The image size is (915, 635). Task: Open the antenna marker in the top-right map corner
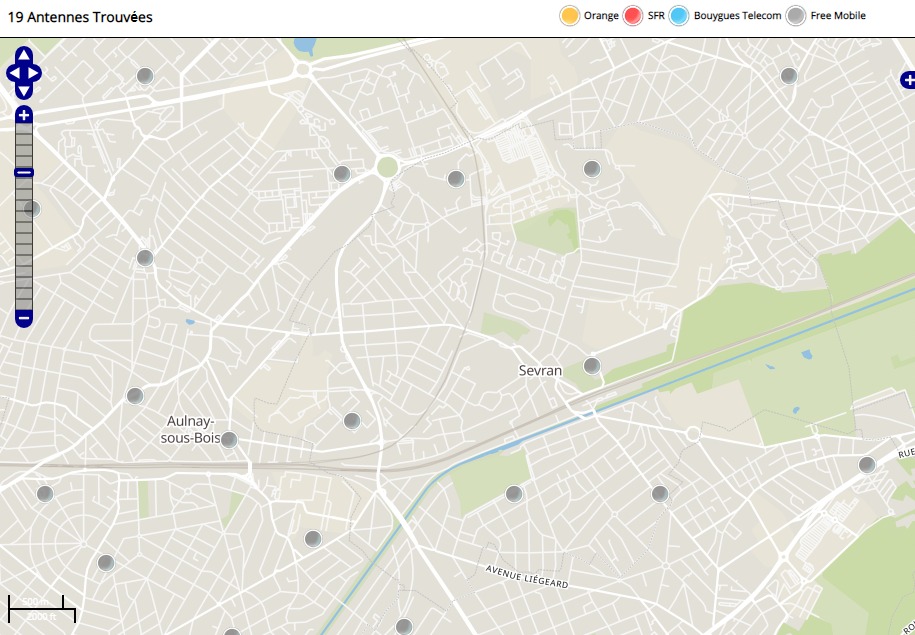pyautogui.click(x=789, y=76)
